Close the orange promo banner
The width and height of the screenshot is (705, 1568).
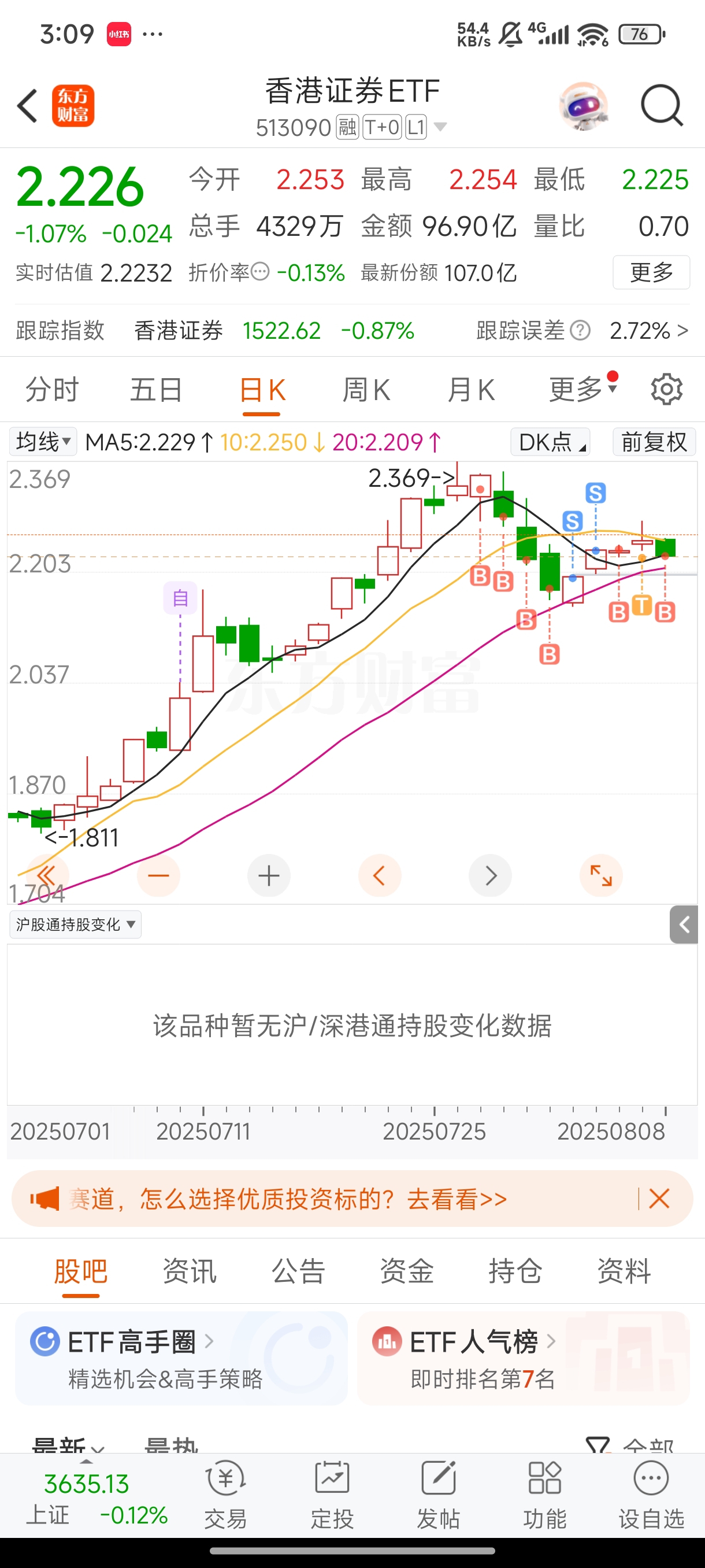(x=659, y=1199)
